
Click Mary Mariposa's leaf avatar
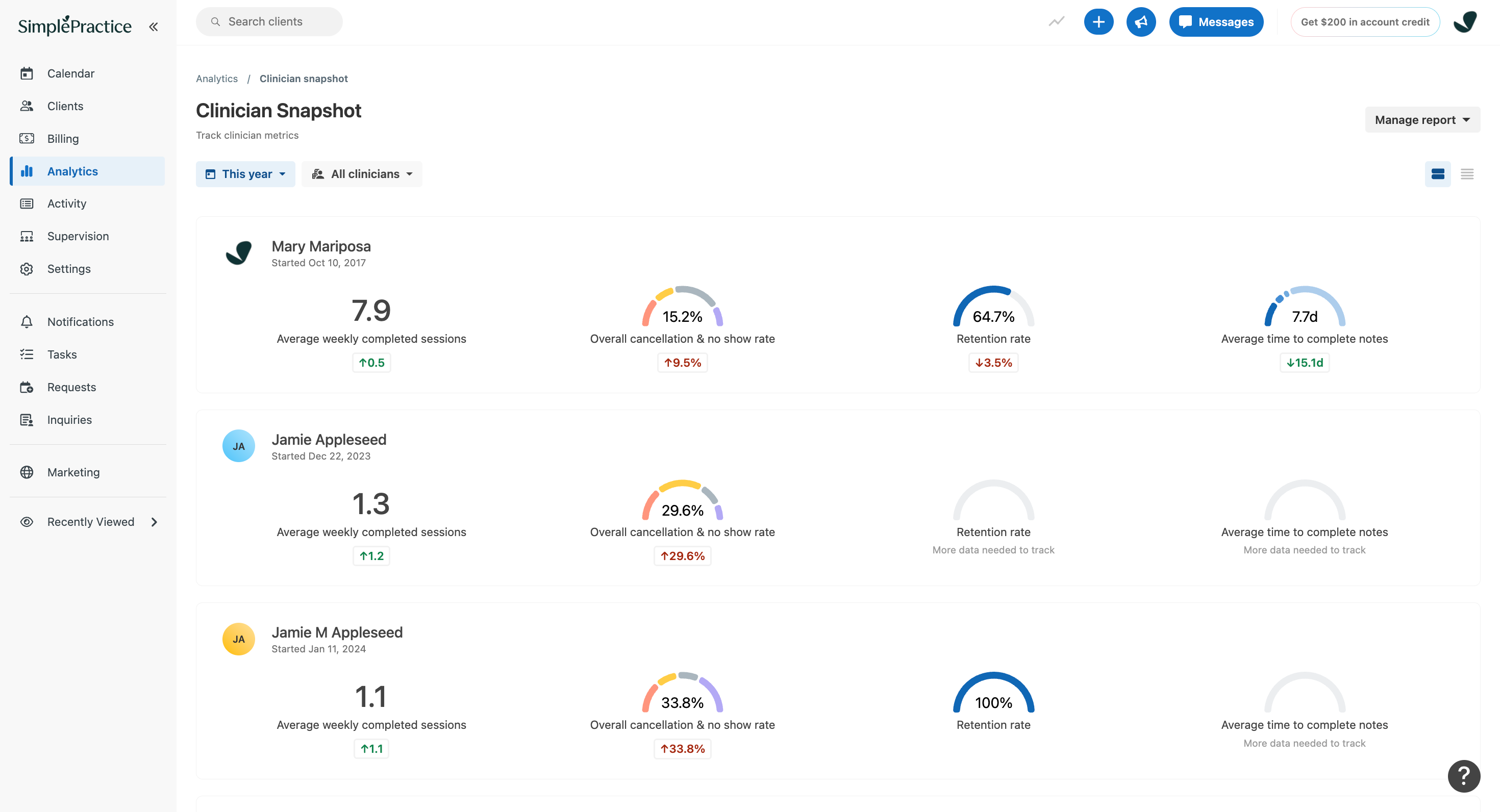pyautogui.click(x=239, y=252)
